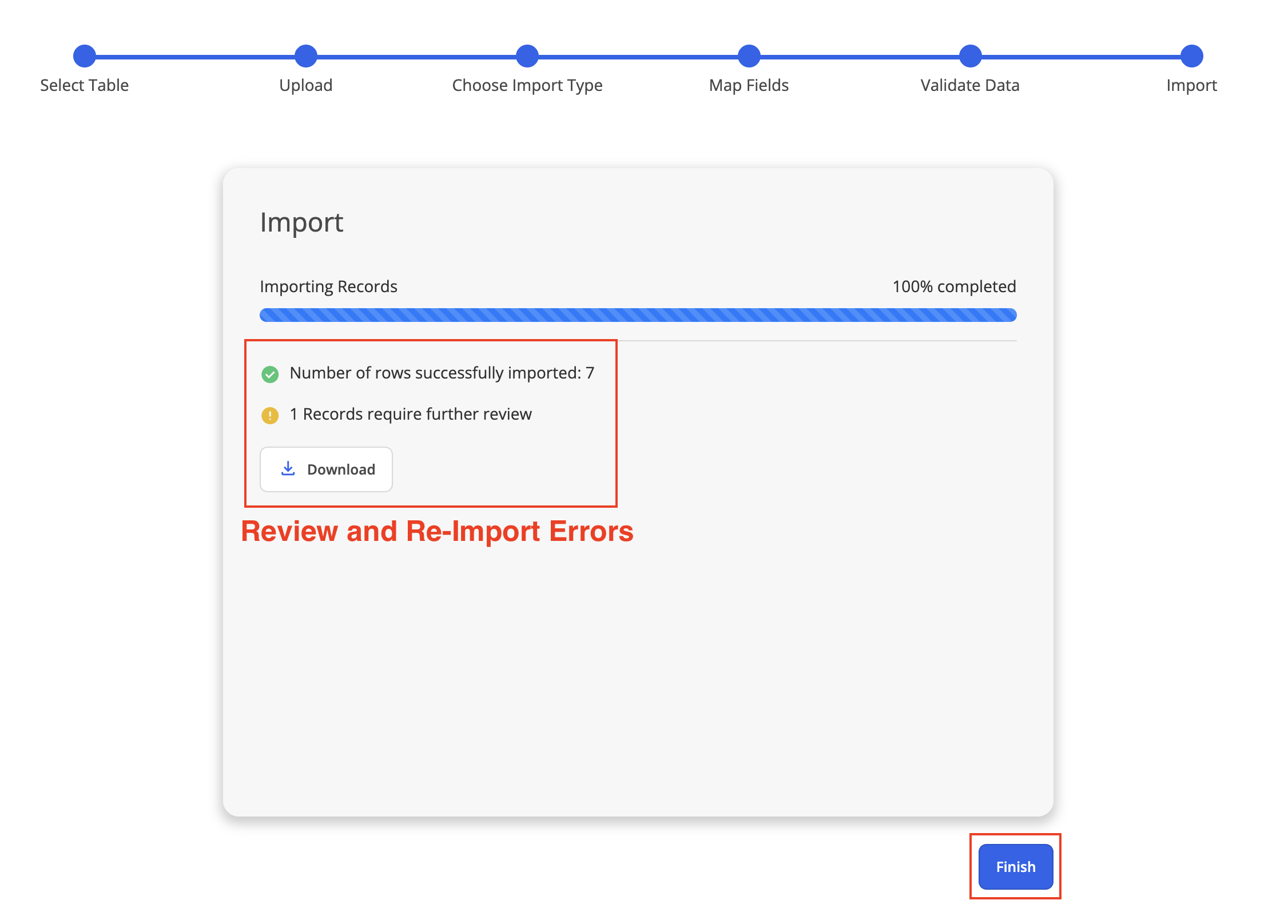Click the download arrow icon
1288x924 pixels.
[288, 469]
